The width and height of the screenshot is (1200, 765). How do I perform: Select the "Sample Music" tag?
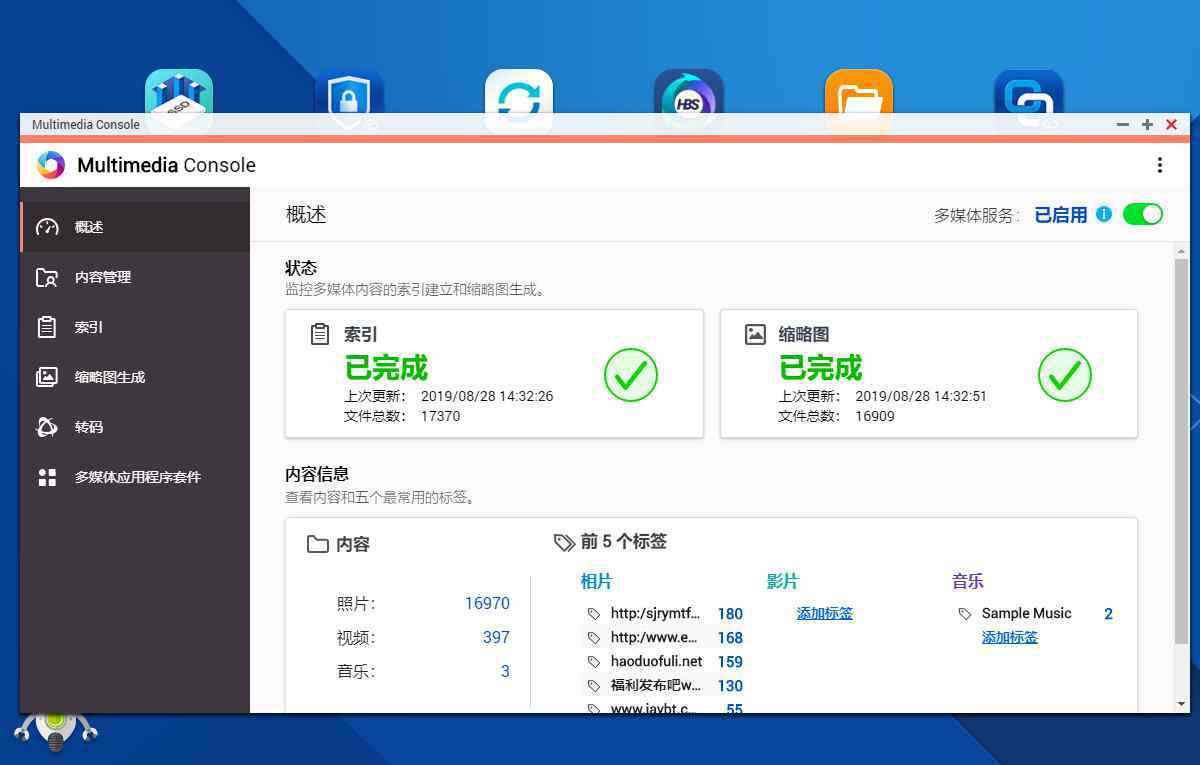[1026, 613]
